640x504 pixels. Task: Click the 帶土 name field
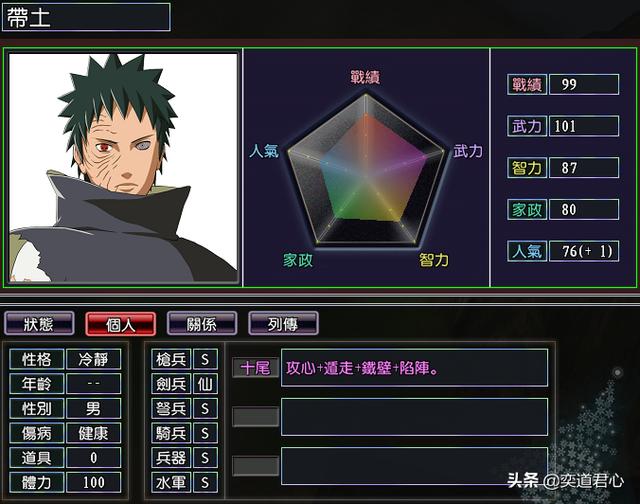(86, 17)
